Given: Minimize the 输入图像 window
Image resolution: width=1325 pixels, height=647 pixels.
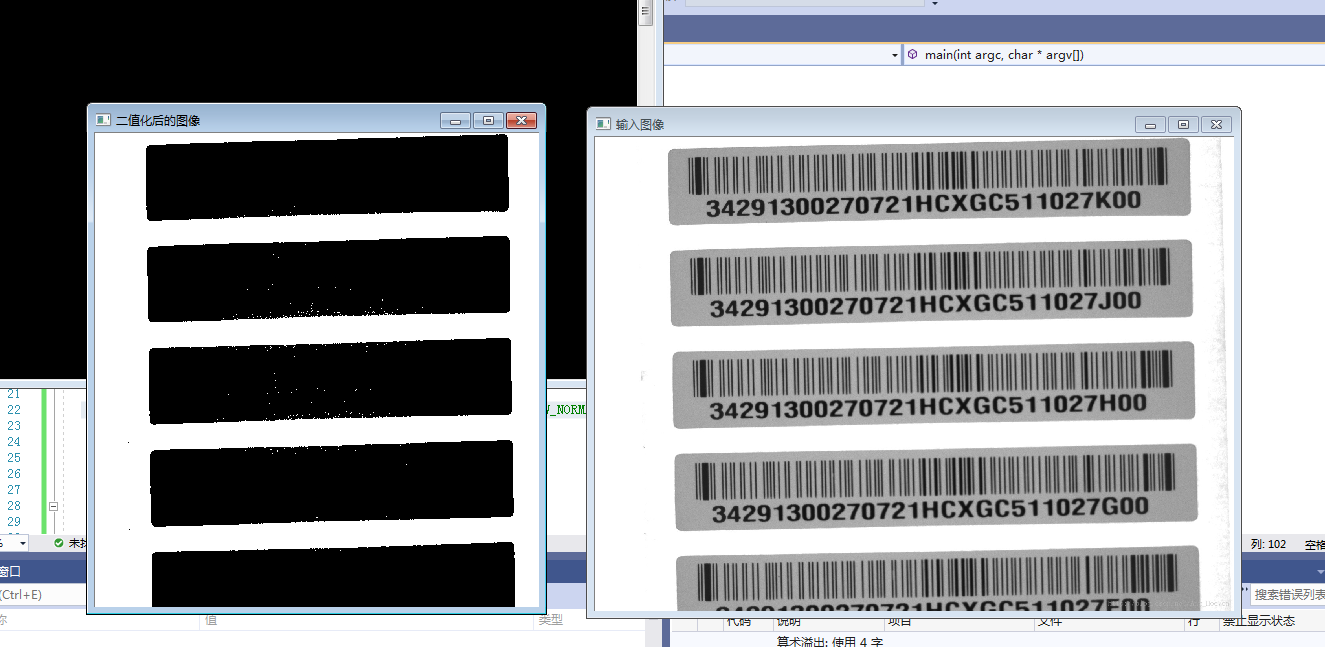Looking at the screenshot, I should click(x=1150, y=125).
